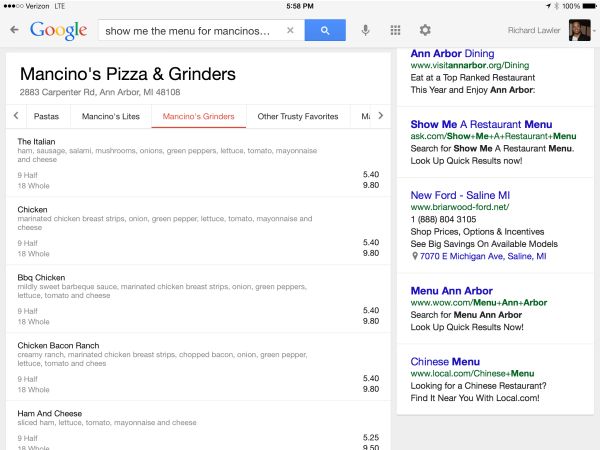Switch to the Pastas tab
This screenshot has height=450, width=600.
click(46, 116)
